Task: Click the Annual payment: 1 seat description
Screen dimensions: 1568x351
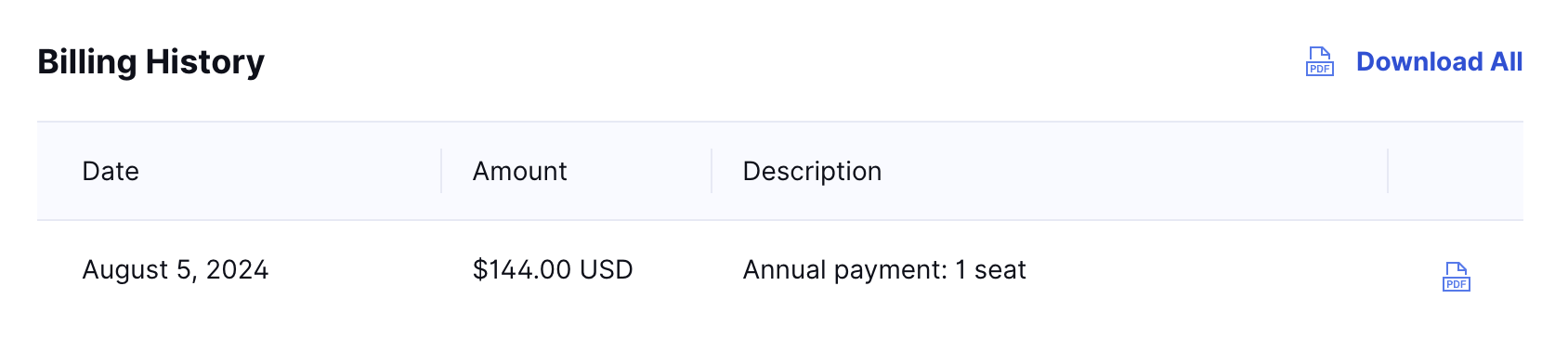Action: (884, 269)
